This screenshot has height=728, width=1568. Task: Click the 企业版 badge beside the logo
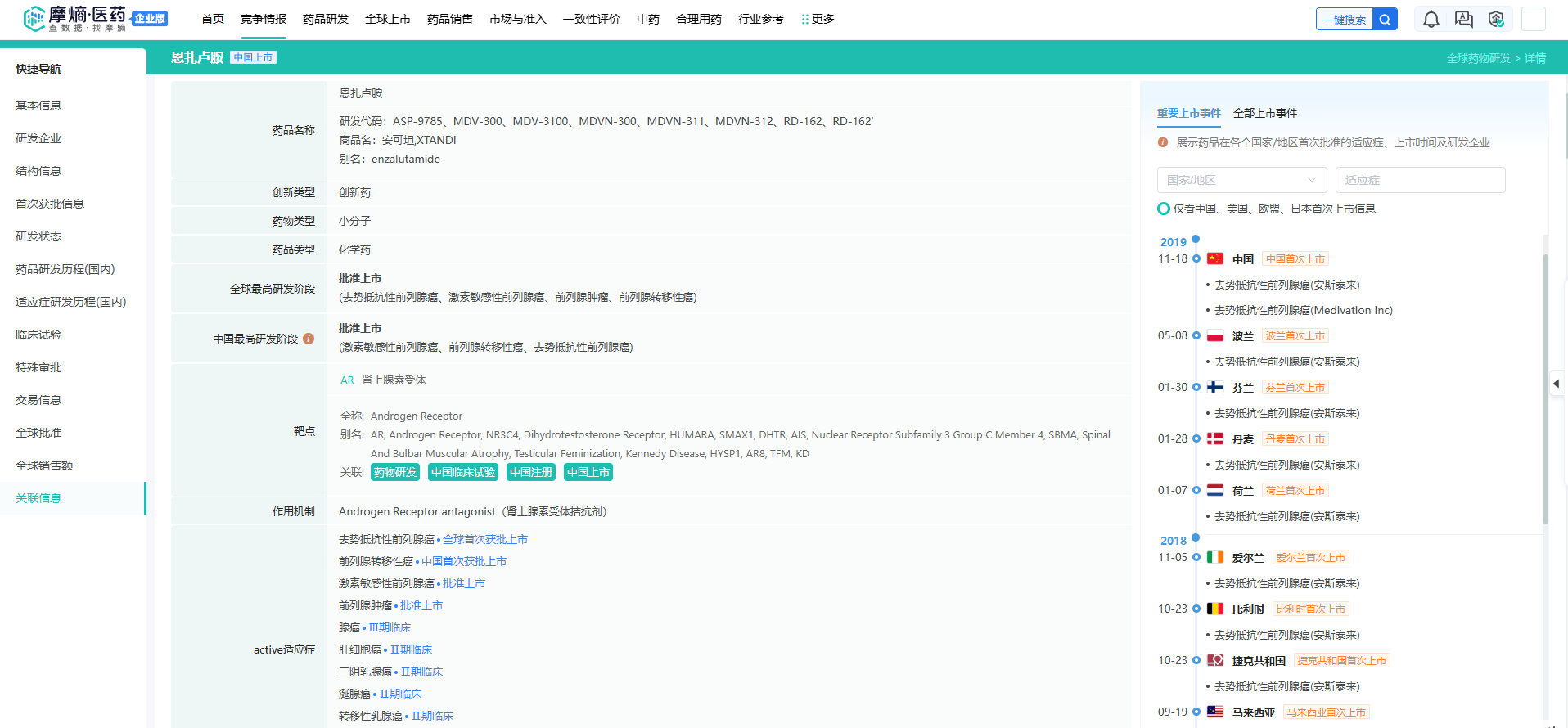[150, 19]
